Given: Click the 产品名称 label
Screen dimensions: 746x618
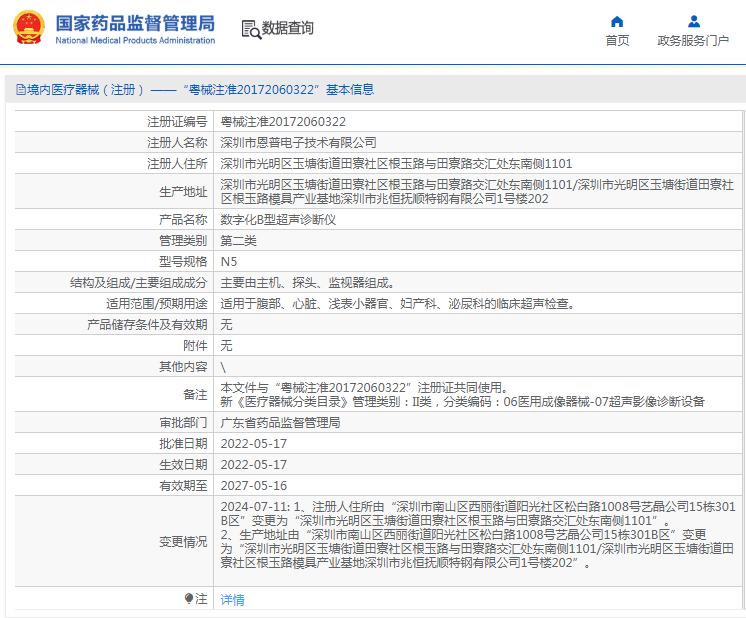Looking at the screenshot, I should click(x=183, y=220).
